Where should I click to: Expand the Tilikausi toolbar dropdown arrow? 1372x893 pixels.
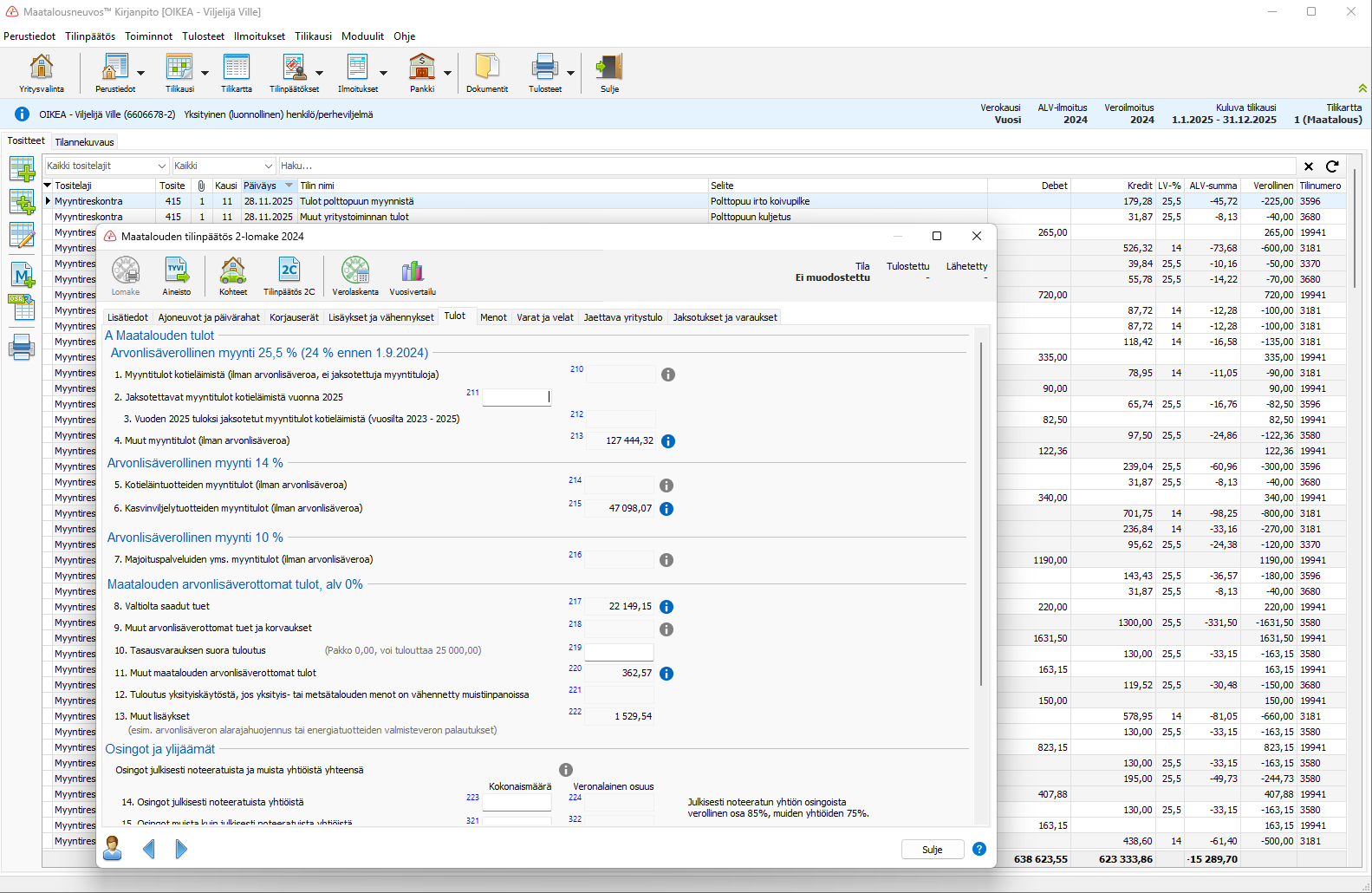pos(205,74)
